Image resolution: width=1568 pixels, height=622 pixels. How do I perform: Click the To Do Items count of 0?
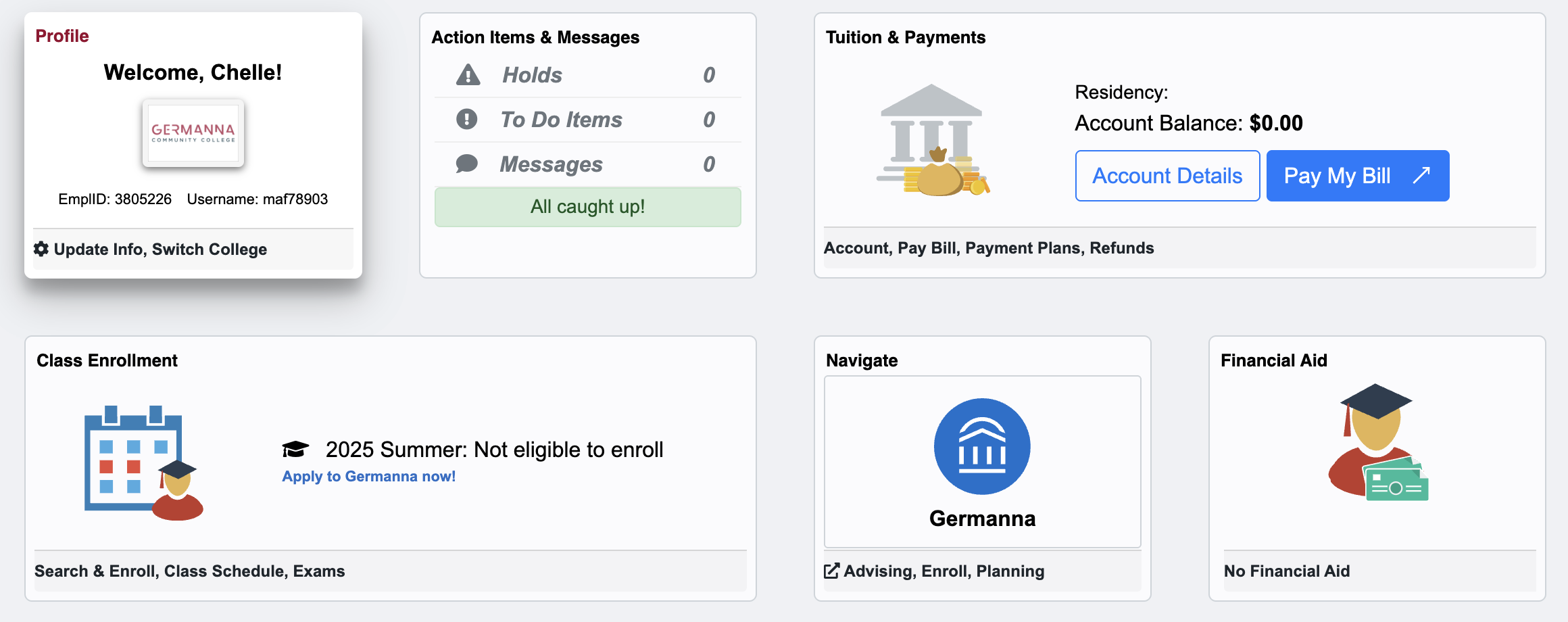click(x=709, y=120)
